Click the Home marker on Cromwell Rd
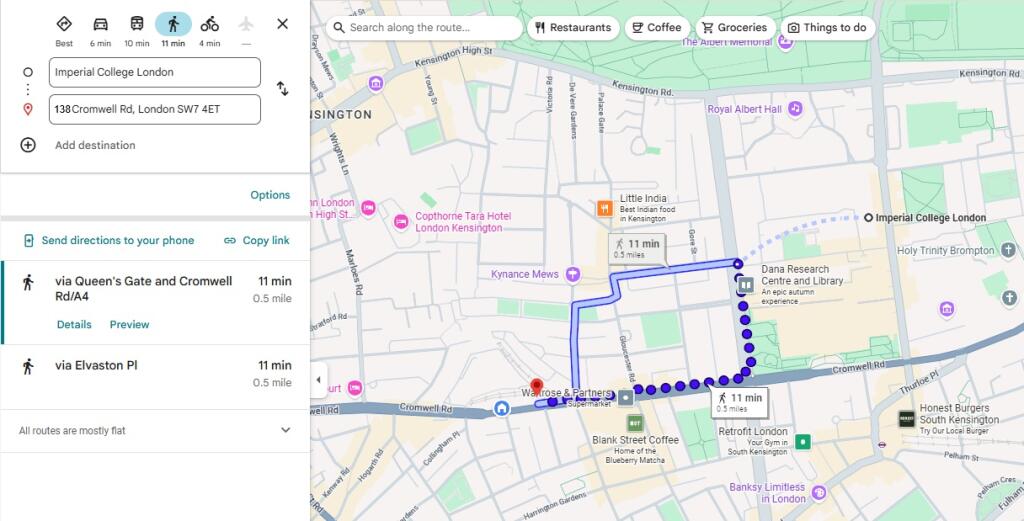Image resolution: width=1024 pixels, height=521 pixels. (502, 408)
